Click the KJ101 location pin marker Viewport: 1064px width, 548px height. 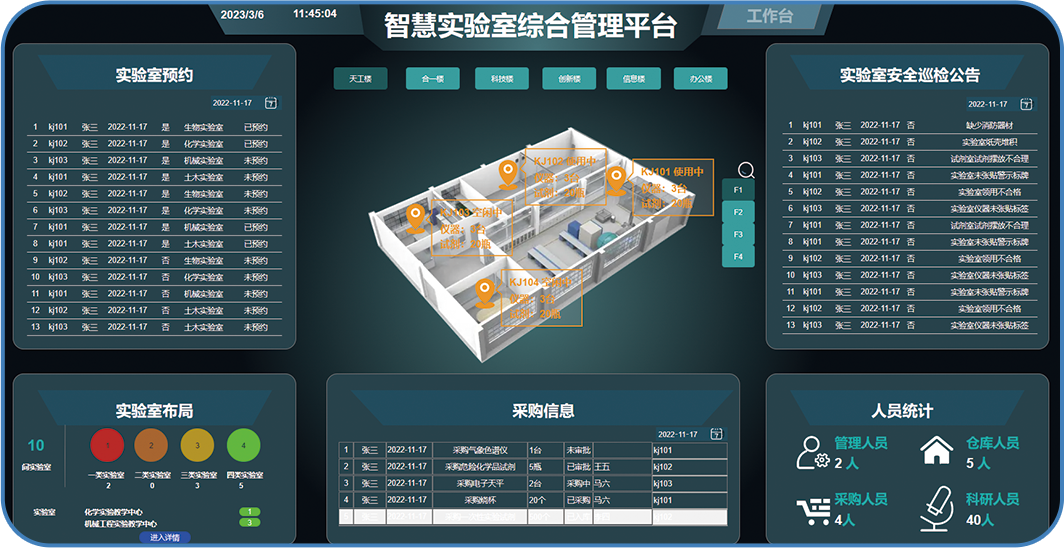616,180
